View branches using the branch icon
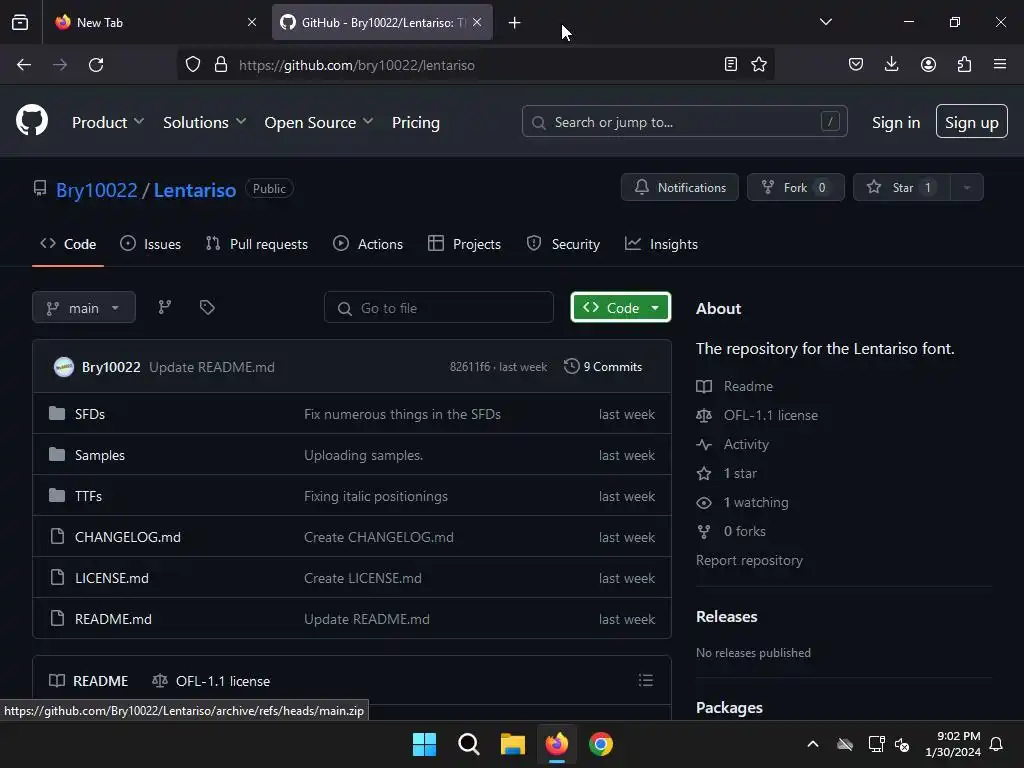 pos(165,307)
